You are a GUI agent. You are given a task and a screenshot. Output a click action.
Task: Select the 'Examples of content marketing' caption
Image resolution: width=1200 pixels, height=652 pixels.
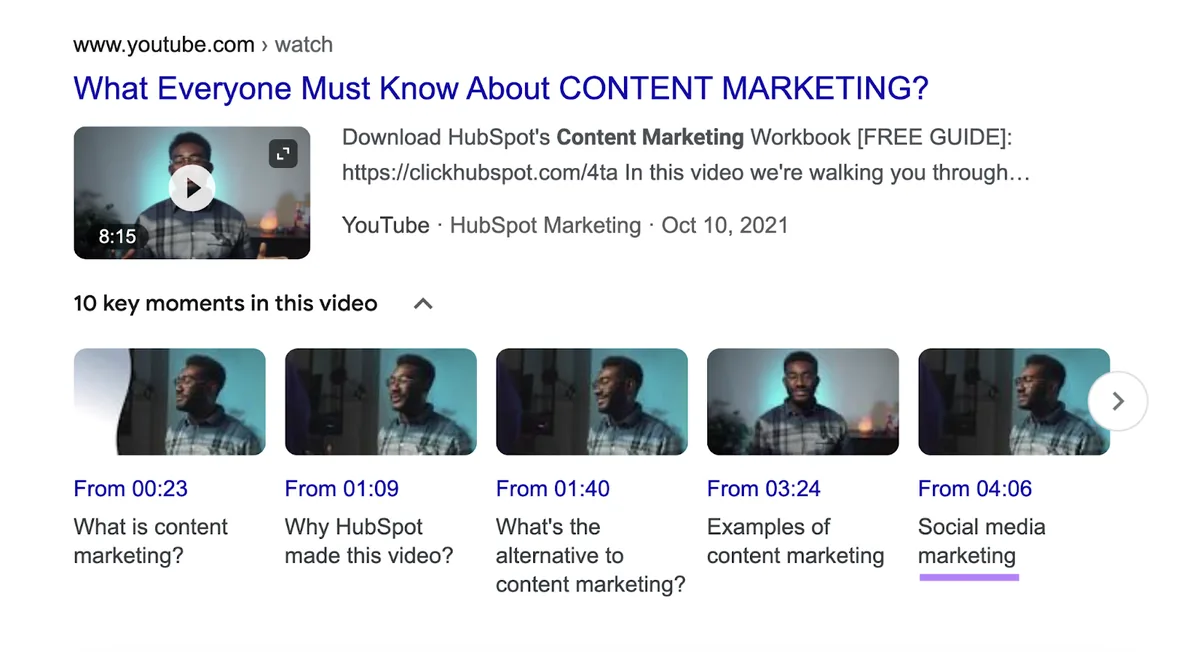pyautogui.click(x=796, y=541)
